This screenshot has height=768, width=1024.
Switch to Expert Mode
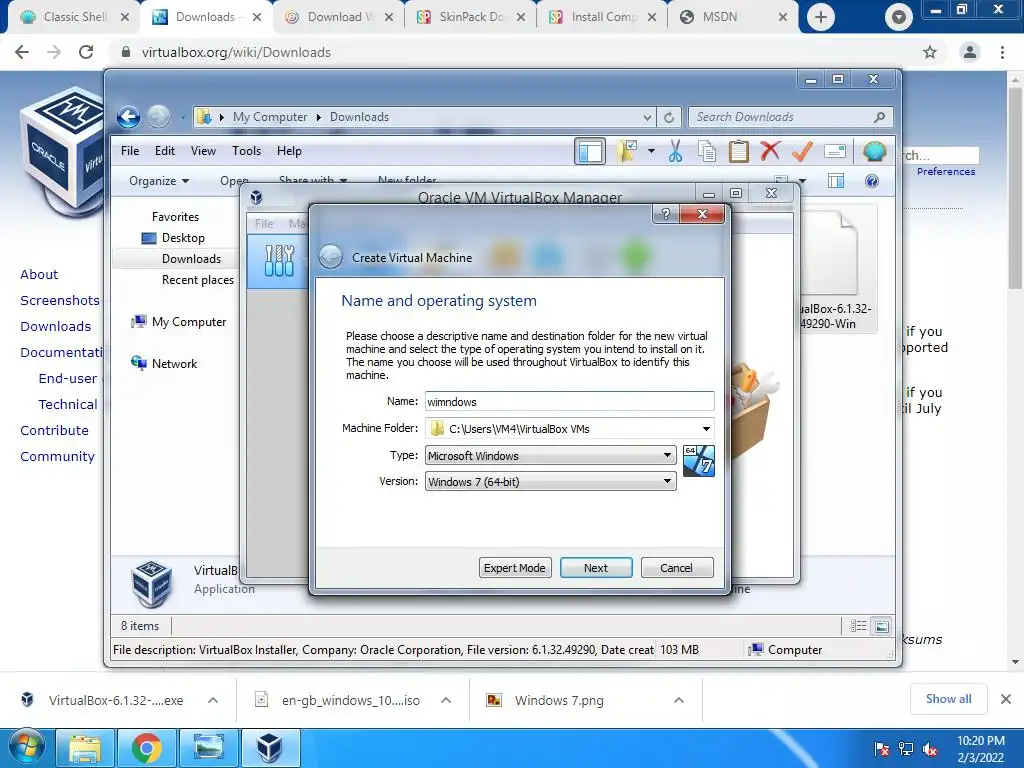pos(515,568)
